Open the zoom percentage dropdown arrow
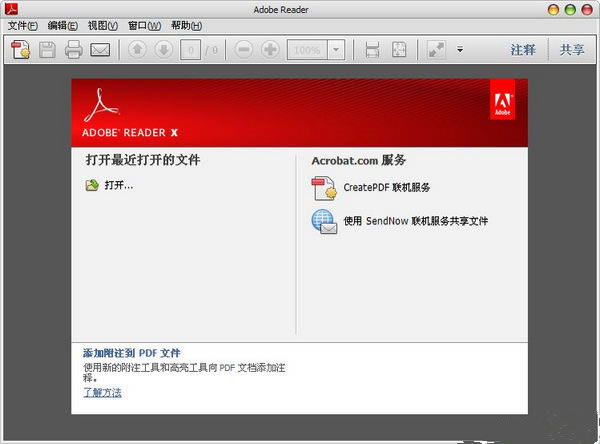 tap(336, 50)
